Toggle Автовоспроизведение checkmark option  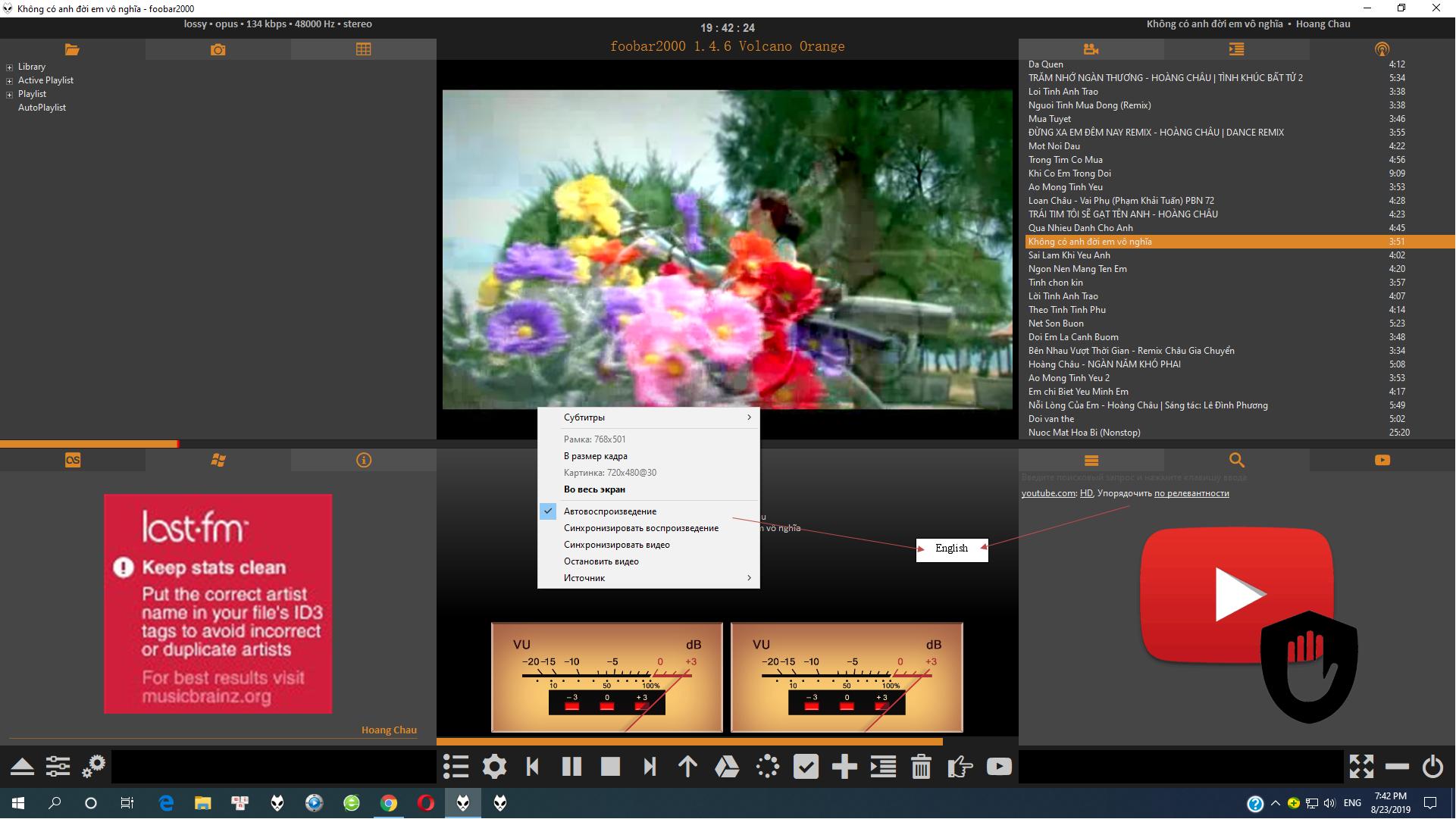pos(610,511)
